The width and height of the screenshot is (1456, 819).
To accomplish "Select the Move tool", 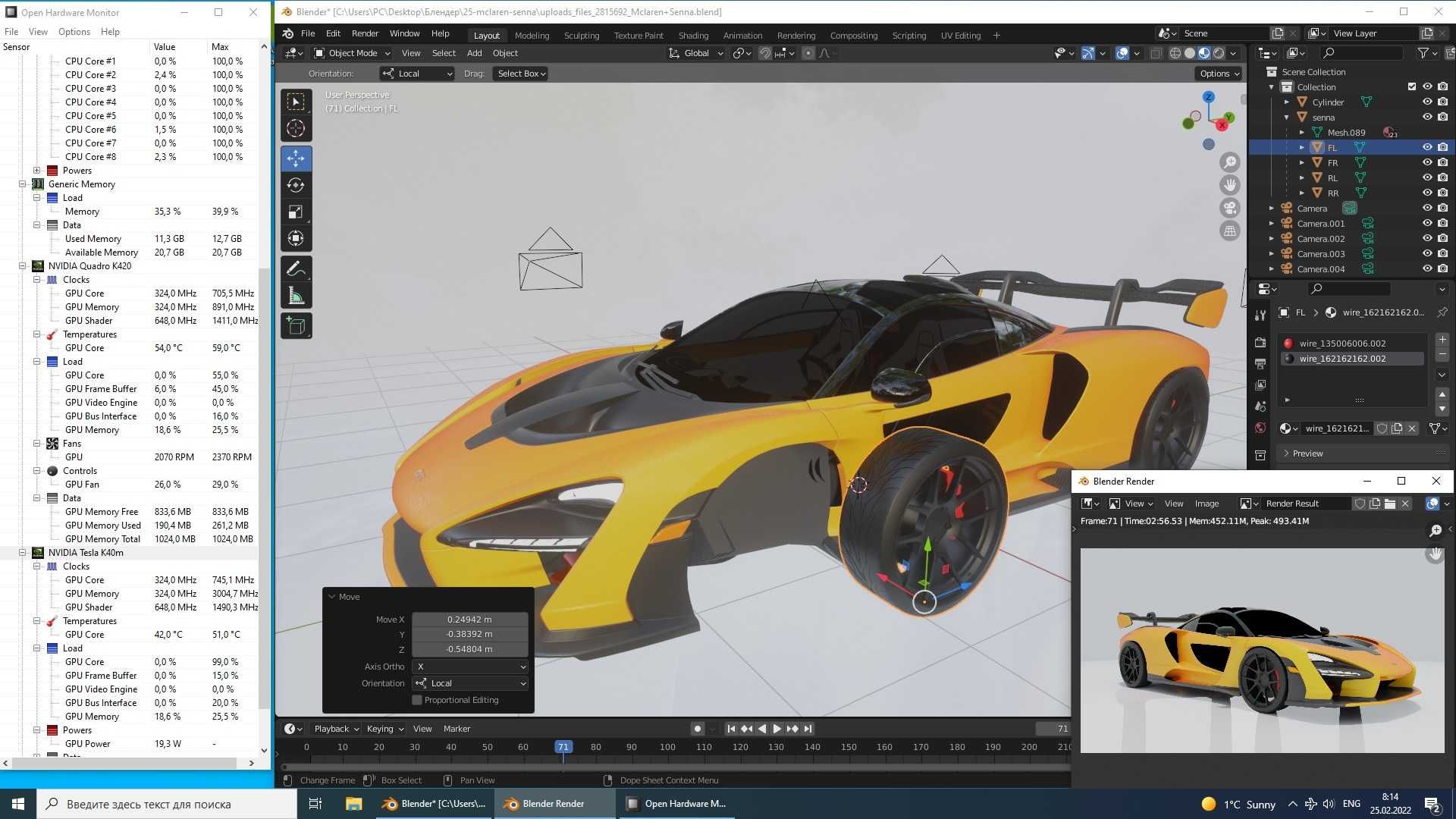I will pos(296,158).
